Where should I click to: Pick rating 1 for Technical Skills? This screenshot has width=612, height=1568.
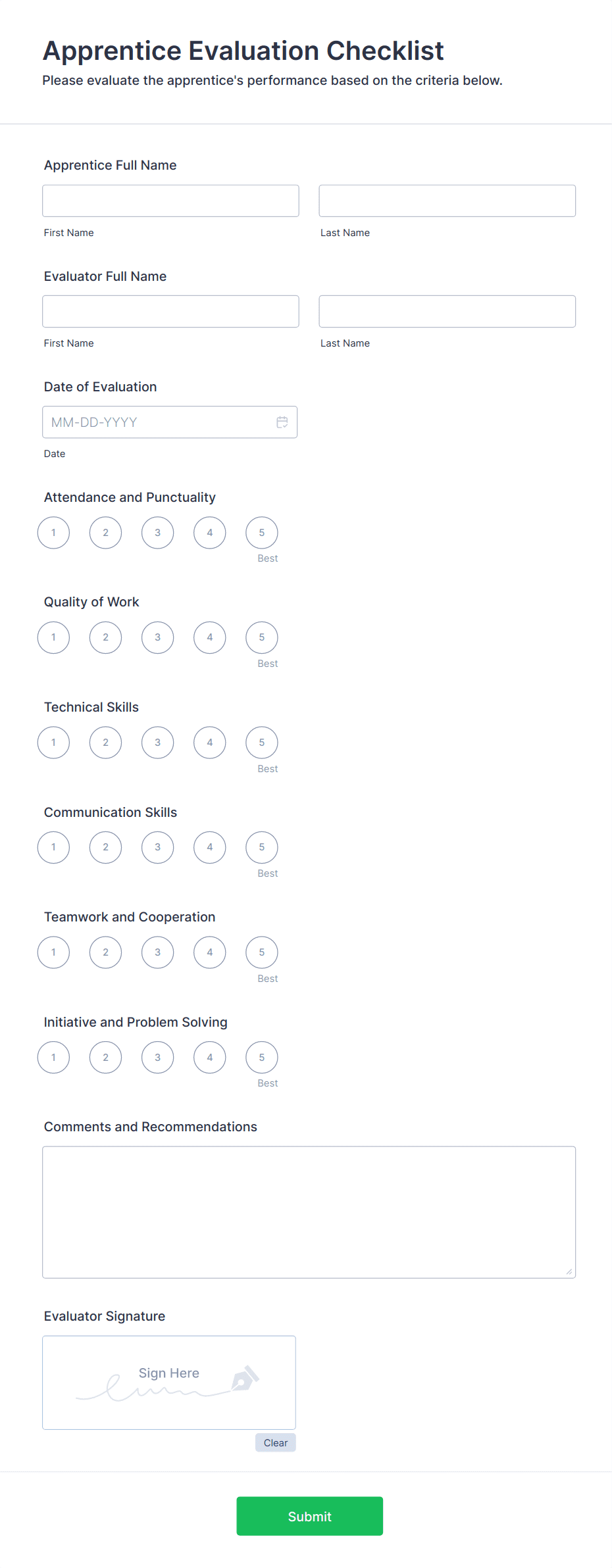pyautogui.click(x=53, y=742)
